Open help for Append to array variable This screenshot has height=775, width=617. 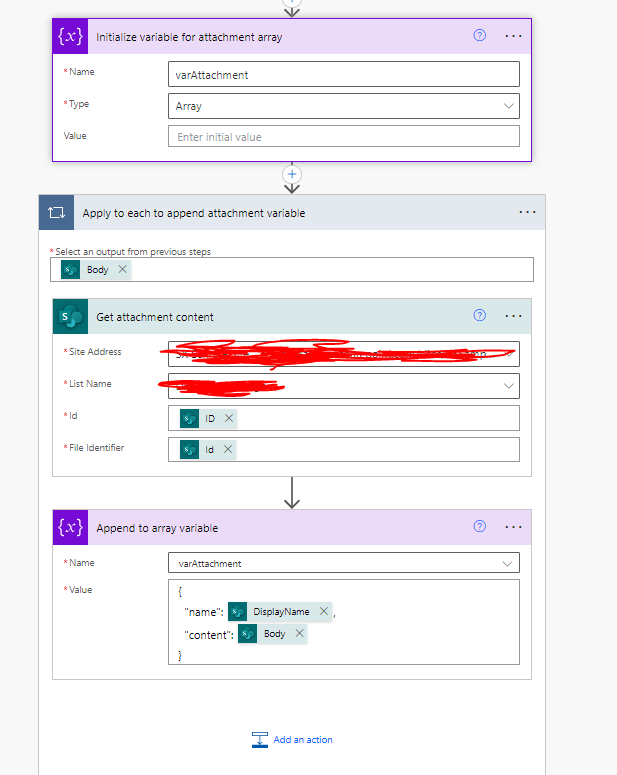click(x=480, y=526)
